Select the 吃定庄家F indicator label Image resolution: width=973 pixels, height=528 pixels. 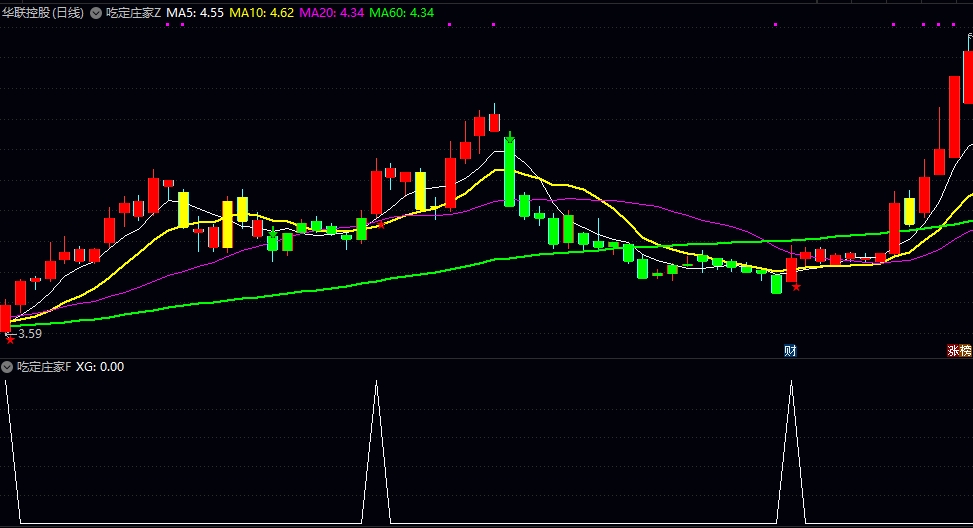click(x=44, y=367)
